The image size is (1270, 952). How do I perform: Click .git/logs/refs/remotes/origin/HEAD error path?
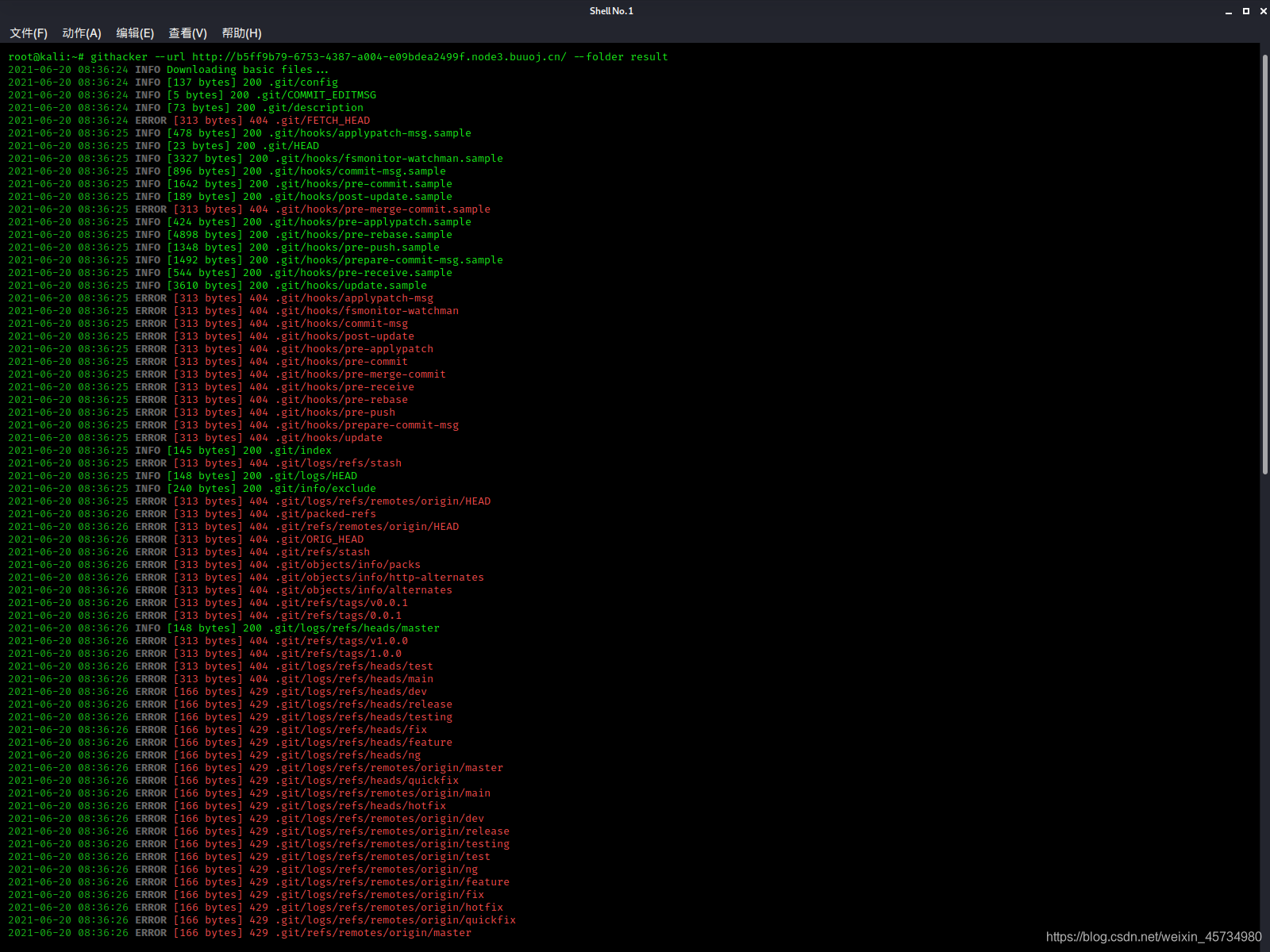[383, 501]
